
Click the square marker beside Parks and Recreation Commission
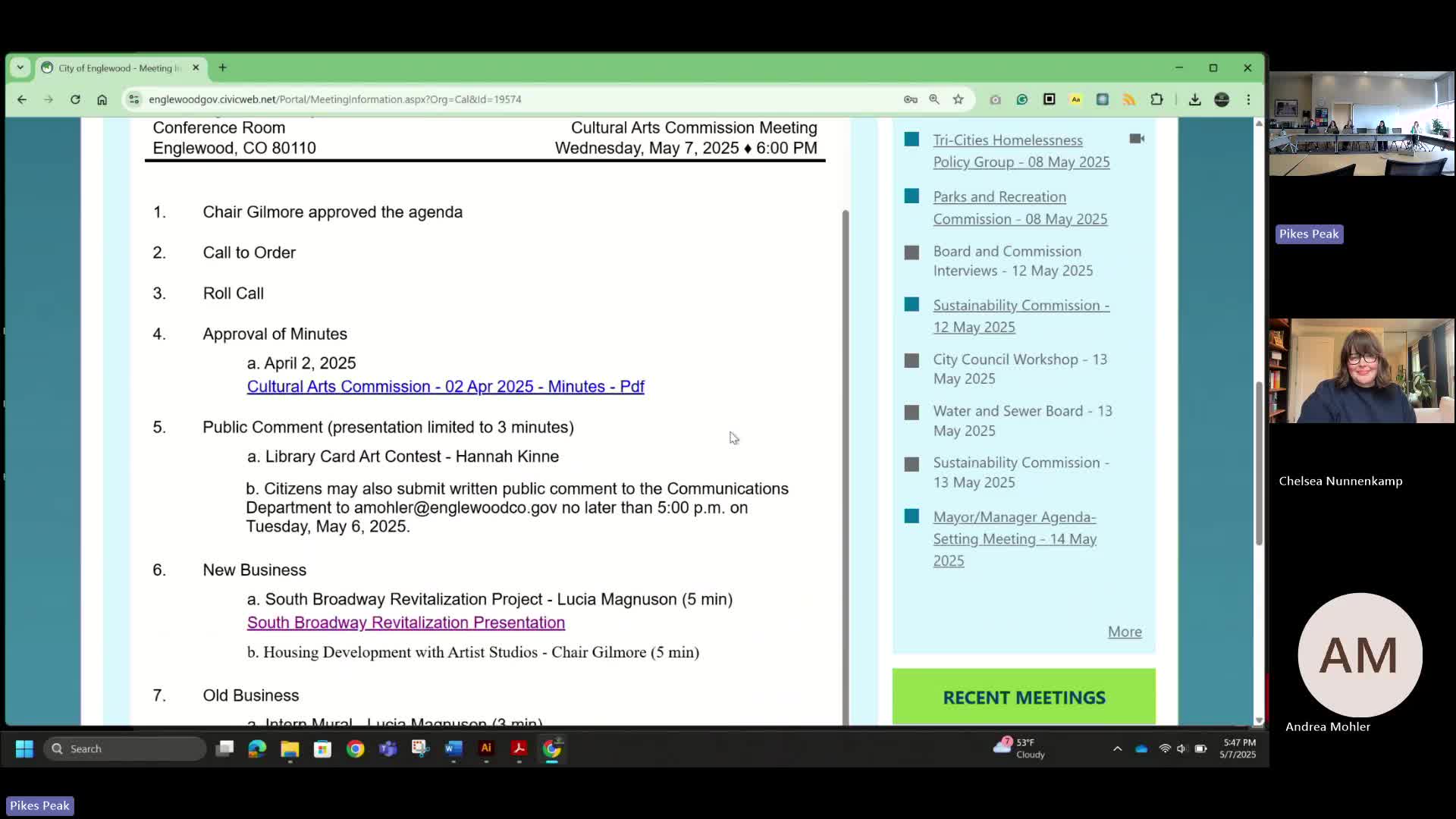coord(912,196)
